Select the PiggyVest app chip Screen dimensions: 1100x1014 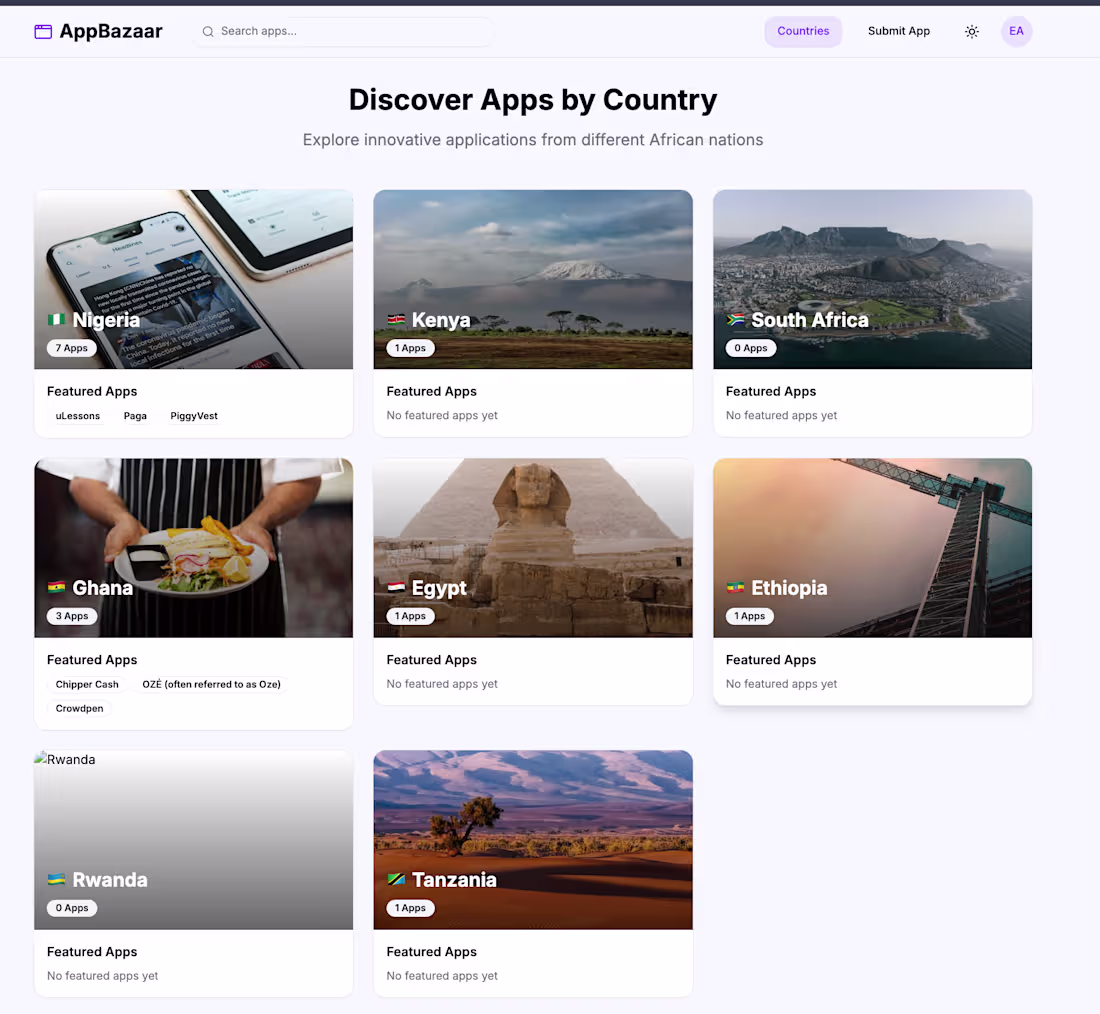coord(193,415)
